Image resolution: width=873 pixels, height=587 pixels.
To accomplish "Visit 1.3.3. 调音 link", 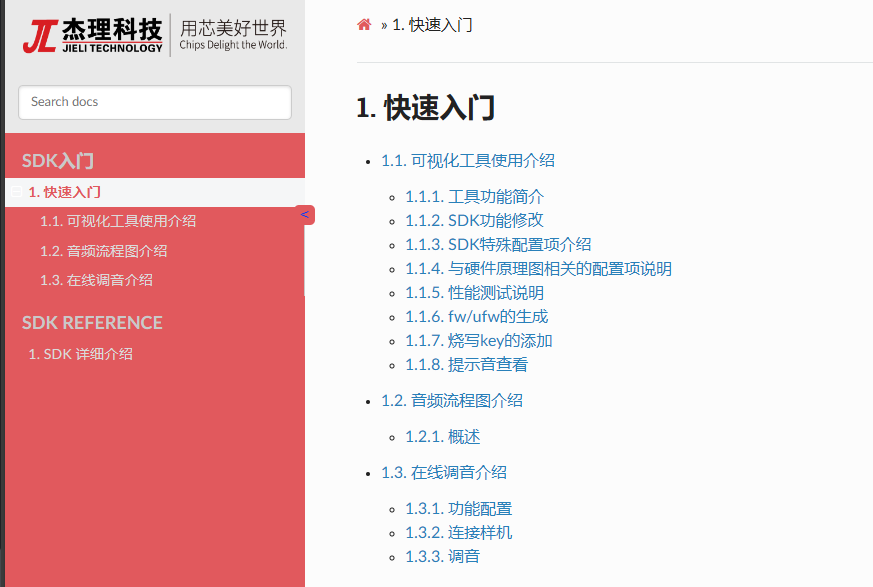I will click(x=443, y=557).
